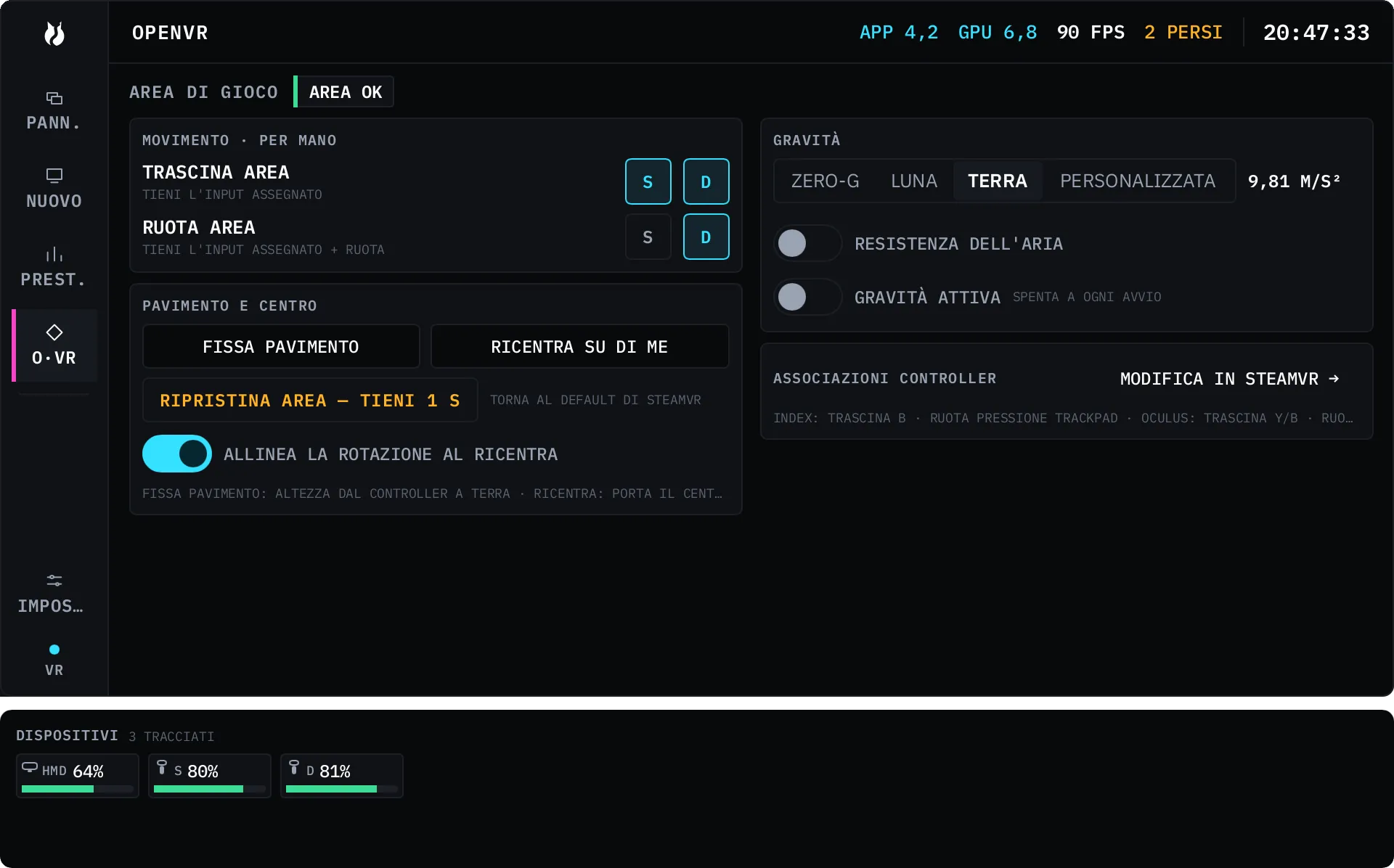Click the OPENVR page title
Viewport: 1394px width, 868px height.
(x=170, y=33)
